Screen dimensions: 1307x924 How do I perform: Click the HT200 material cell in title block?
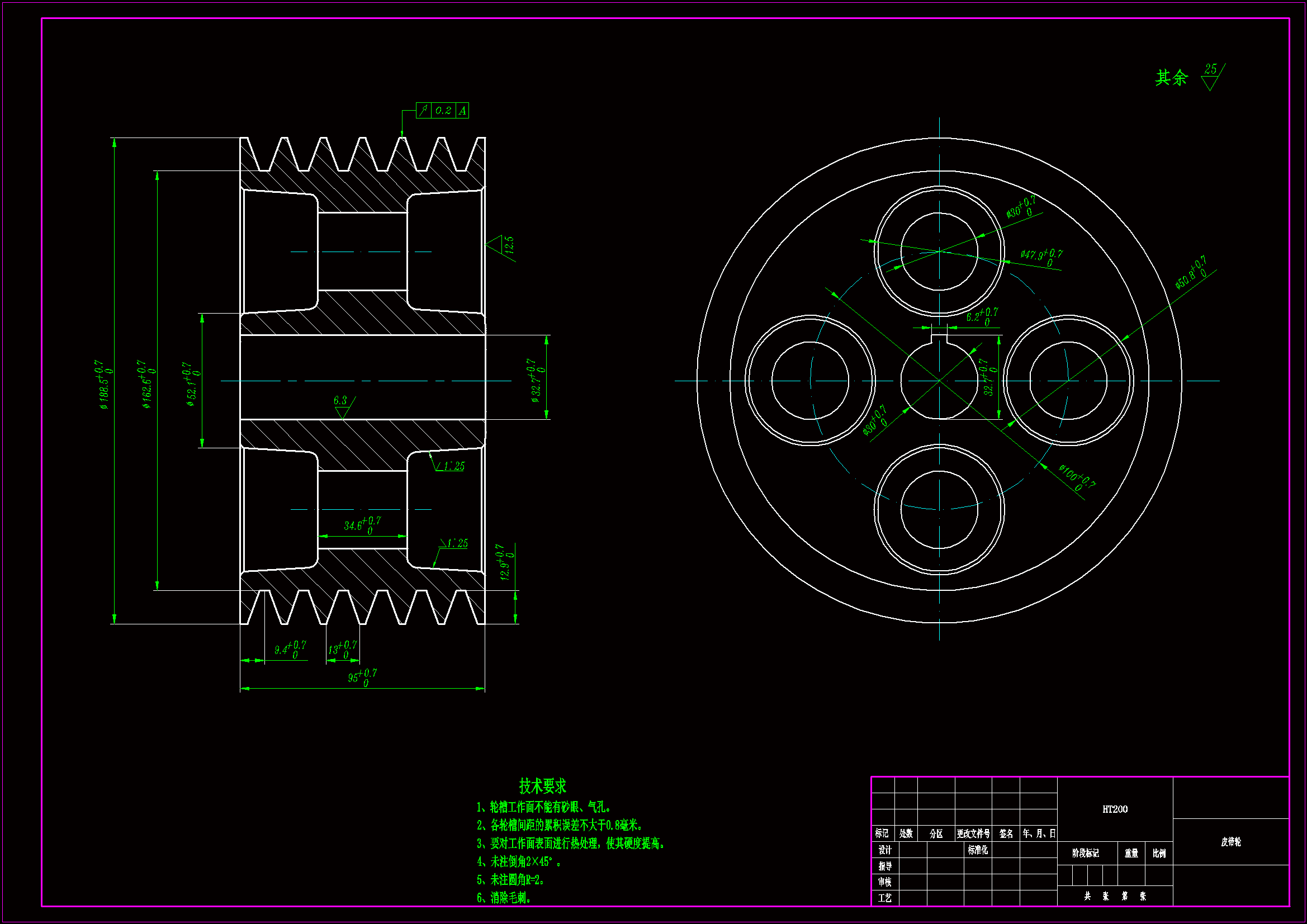click(1115, 809)
